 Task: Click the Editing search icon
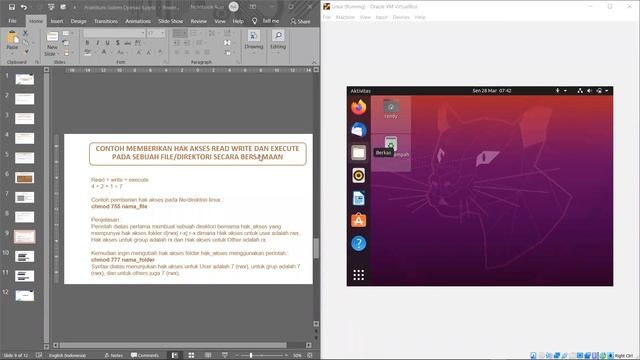(278, 36)
